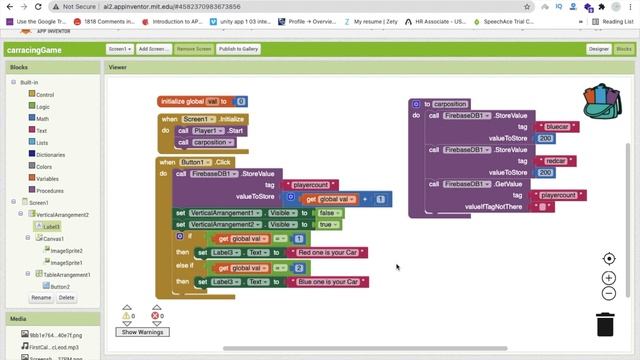Click the Delete button

[x=67, y=298]
